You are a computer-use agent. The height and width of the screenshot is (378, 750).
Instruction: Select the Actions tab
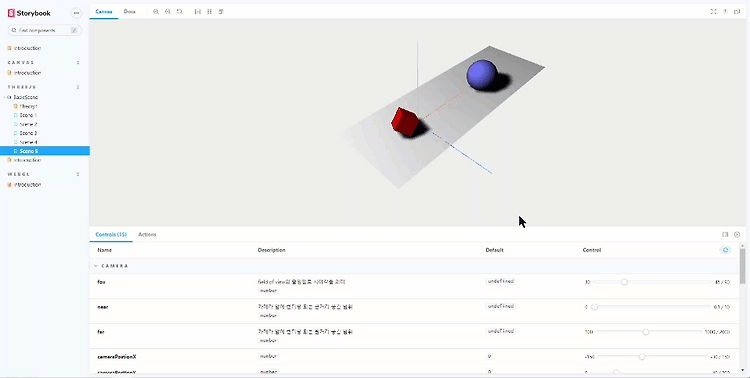147,234
